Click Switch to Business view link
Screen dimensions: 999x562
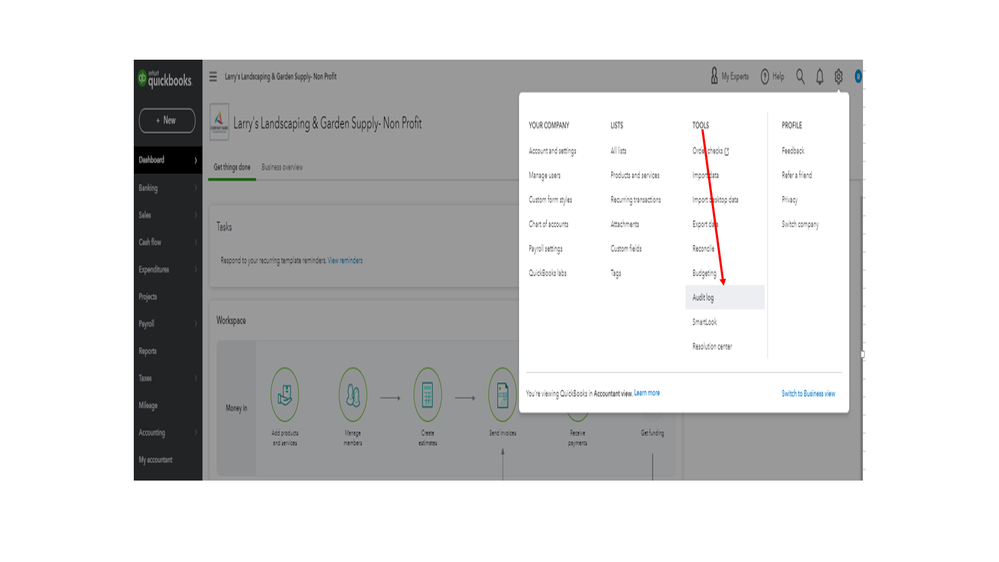809,394
